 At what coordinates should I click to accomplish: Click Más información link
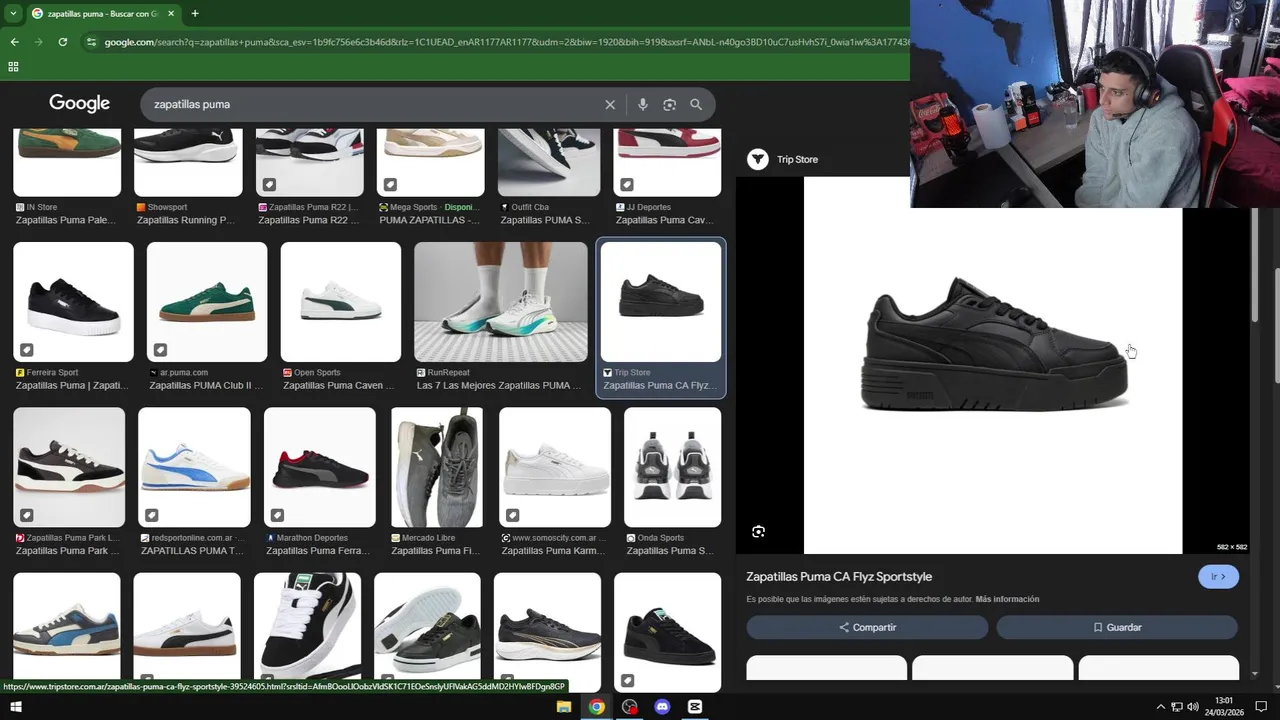coord(1007,600)
